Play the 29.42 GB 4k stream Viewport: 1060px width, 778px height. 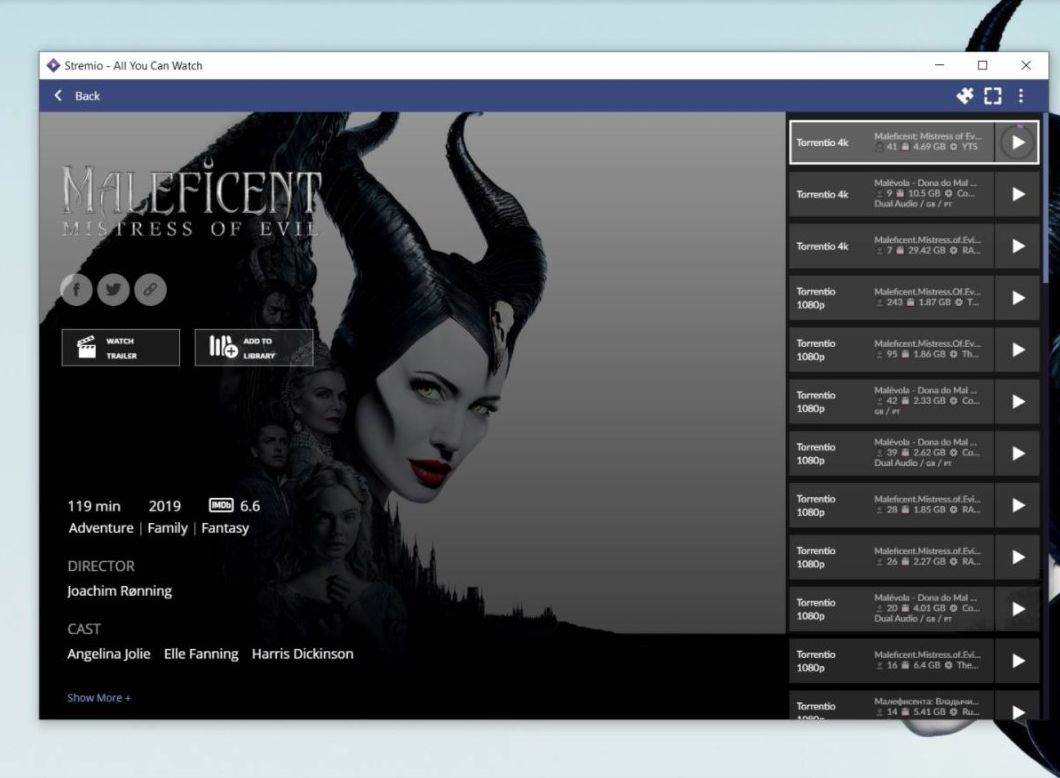1017,246
